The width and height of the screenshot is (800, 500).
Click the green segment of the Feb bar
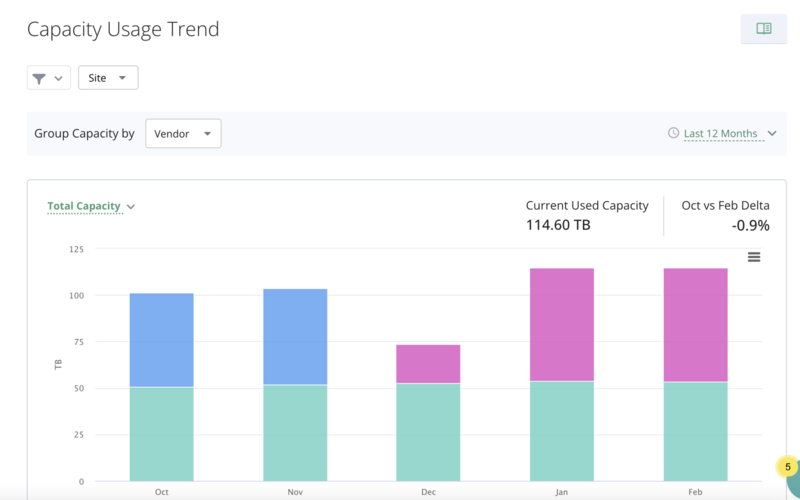pyautogui.click(x=695, y=432)
